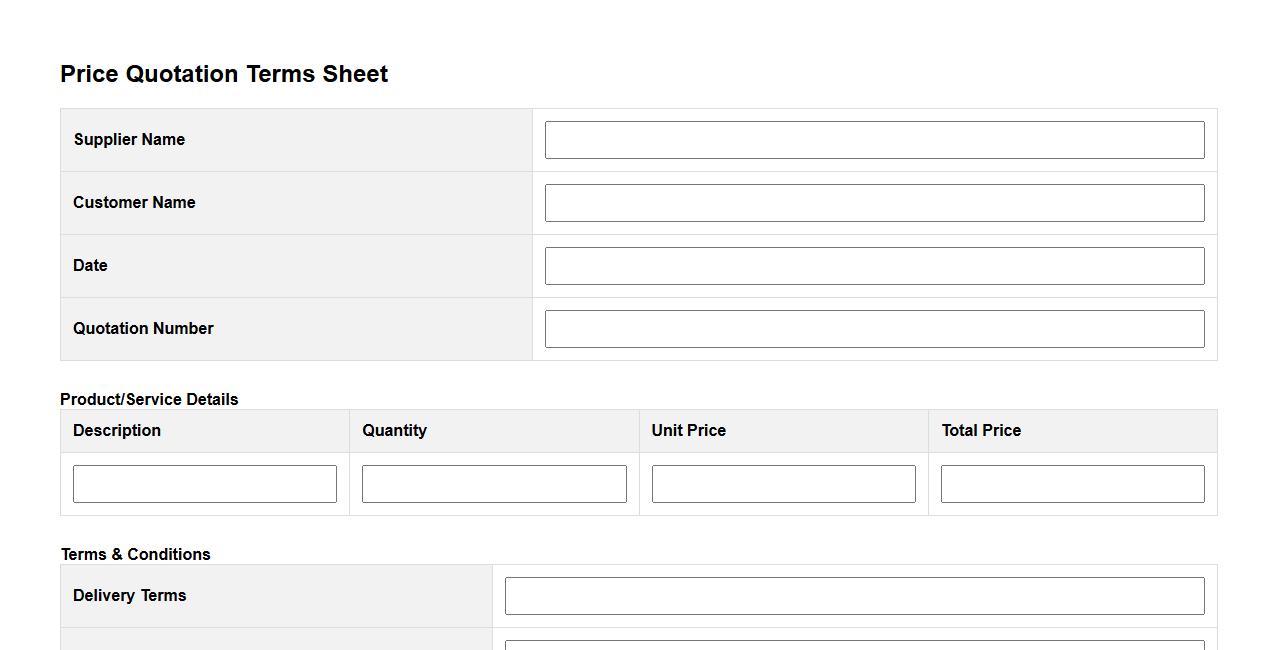Screen dimensions: 1278x650
Task: Focus the Quantity input field
Action: coord(494,484)
